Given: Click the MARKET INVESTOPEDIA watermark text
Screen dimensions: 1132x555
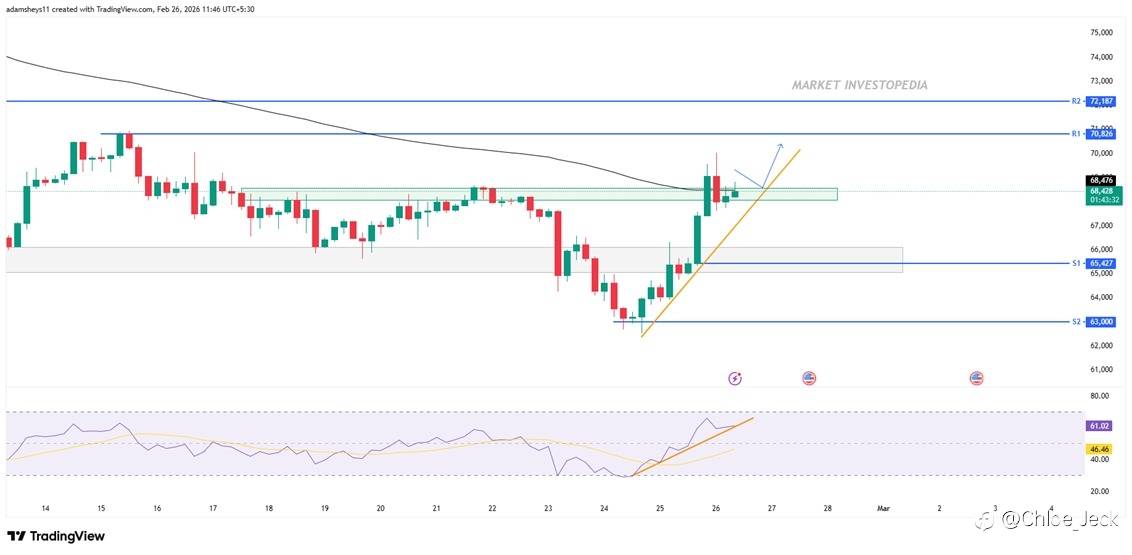Looking at the screenshot, I should 860,85.
